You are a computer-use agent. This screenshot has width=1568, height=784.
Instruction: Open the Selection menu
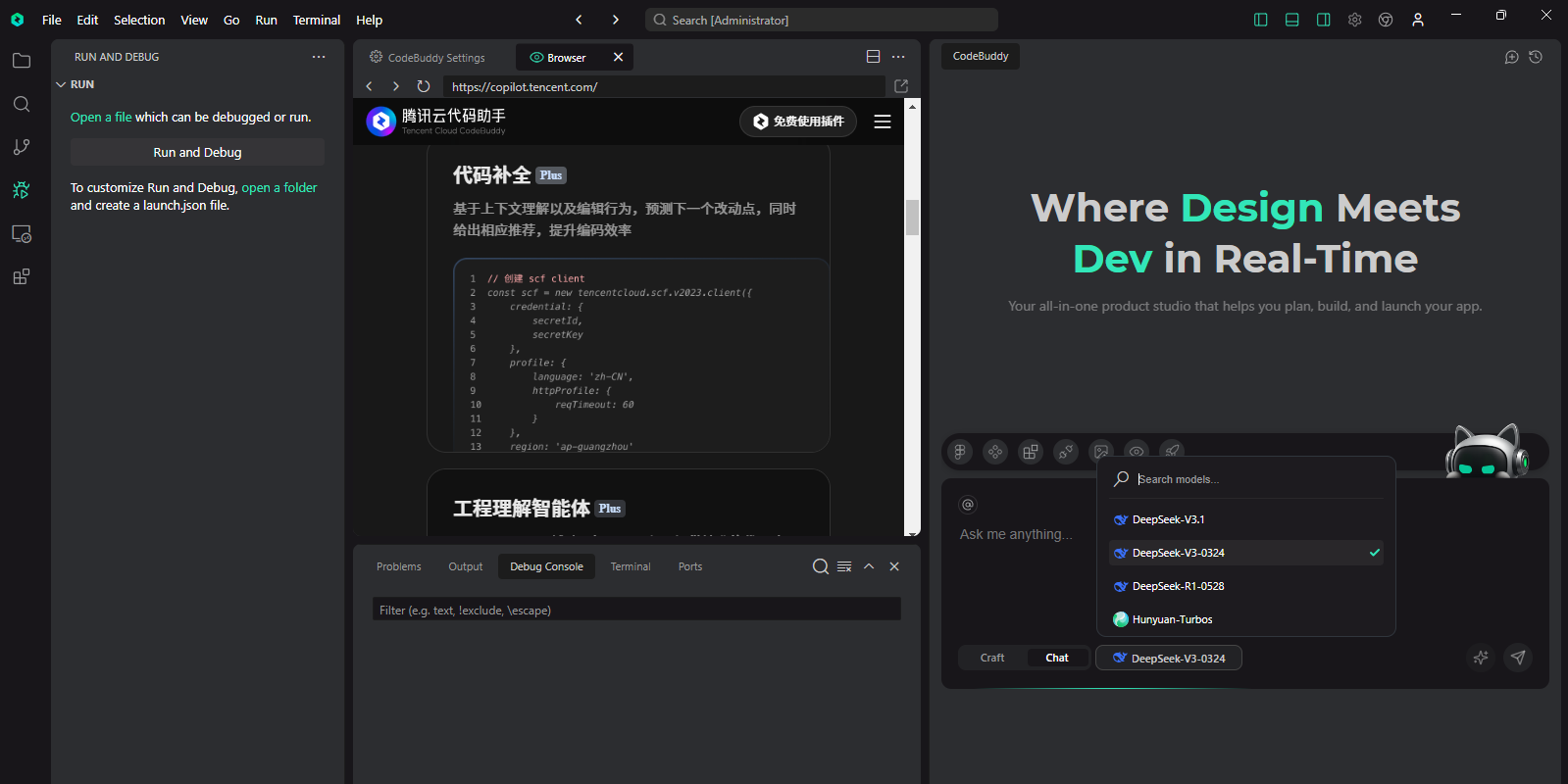tap(139, 20)
